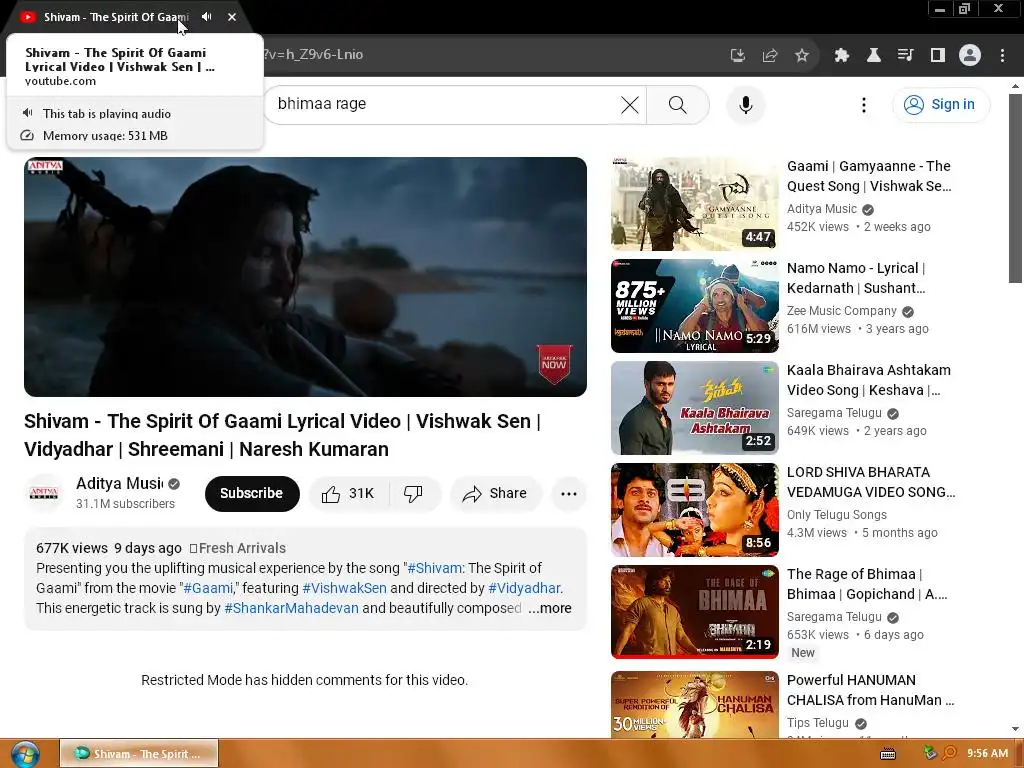Click the scrollbar down arrow
Viewport: 1024px width, 768px height.
(x=1015, y=729)
